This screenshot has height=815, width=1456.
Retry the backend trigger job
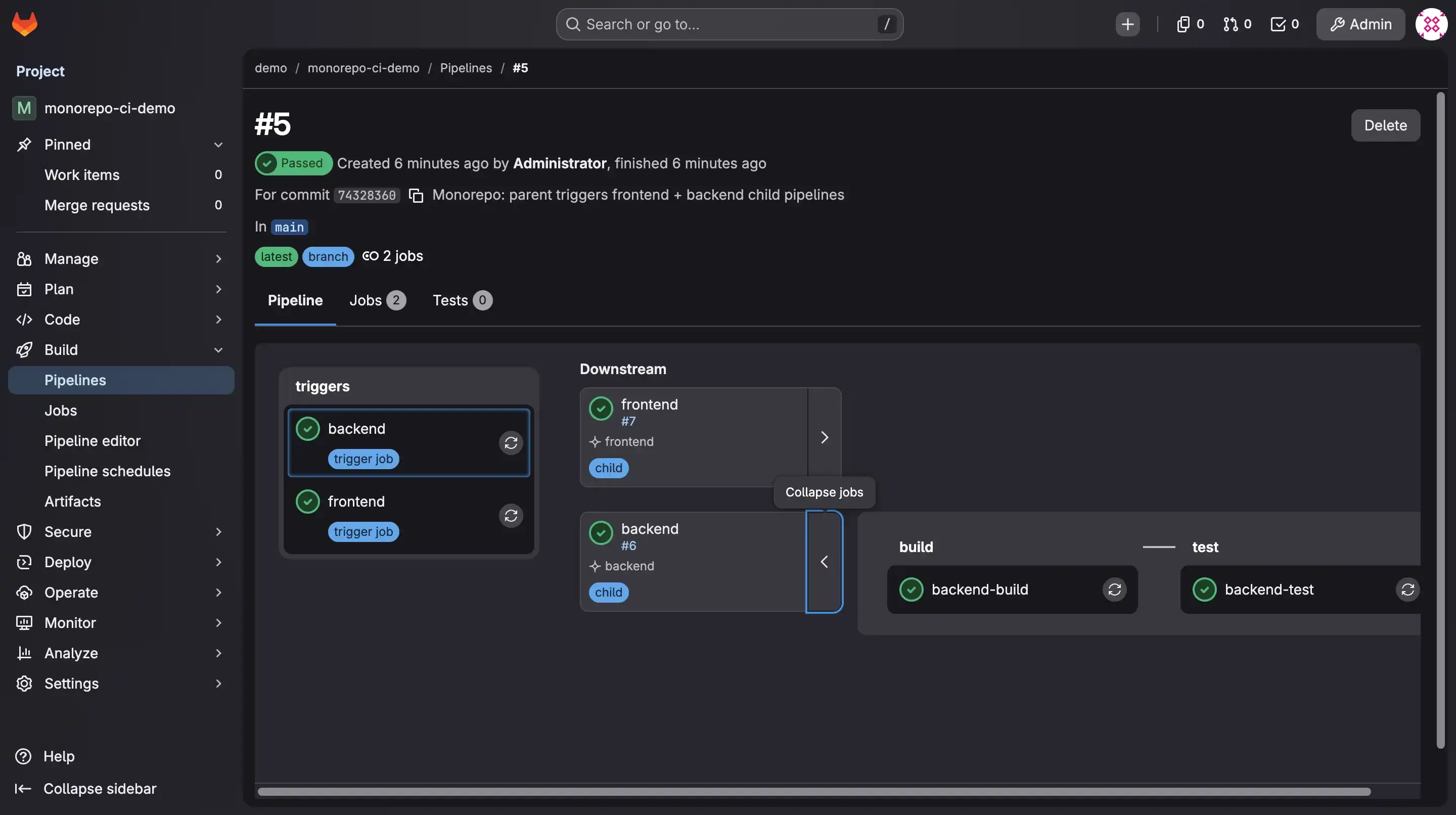(x=511, y=443)
